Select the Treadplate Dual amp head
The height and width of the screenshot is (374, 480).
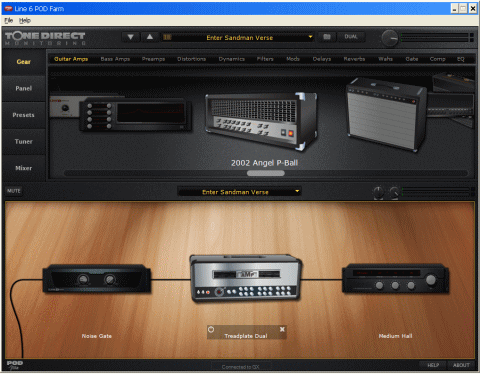(246, 278)
